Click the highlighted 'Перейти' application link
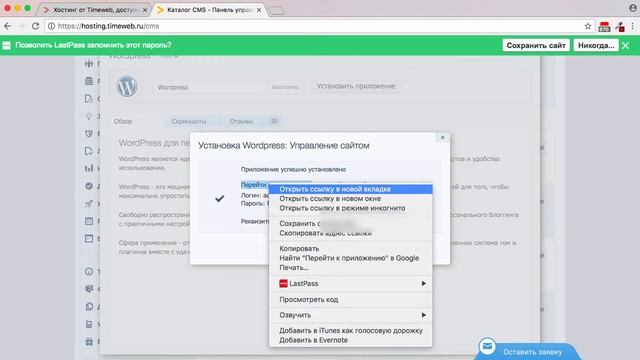Viewport: 640px width, 360px height. (x=254, y=185)
